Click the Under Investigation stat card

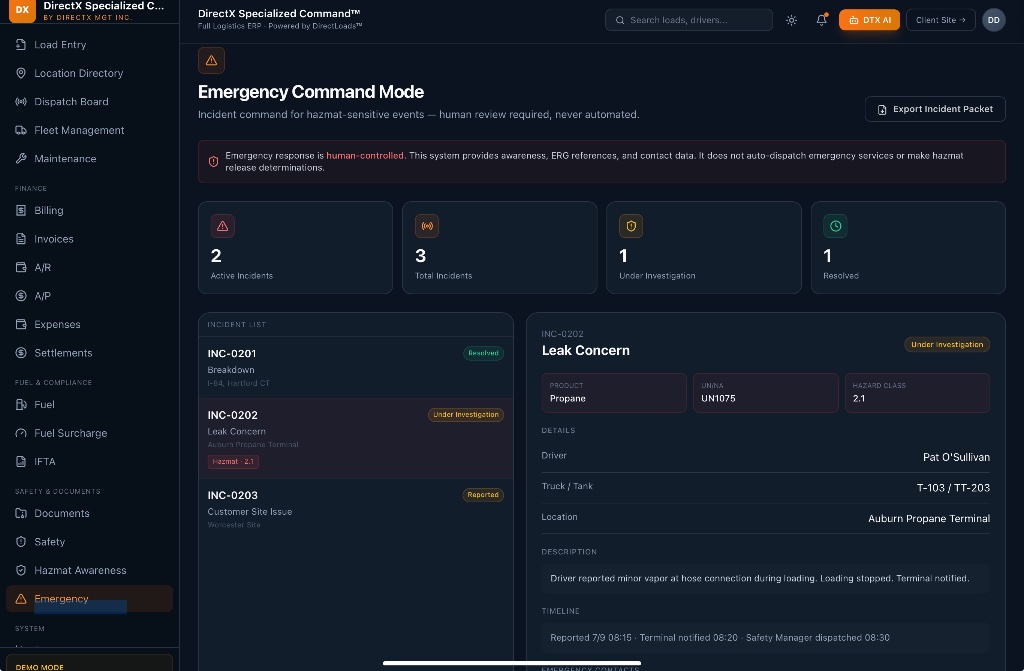704,248
